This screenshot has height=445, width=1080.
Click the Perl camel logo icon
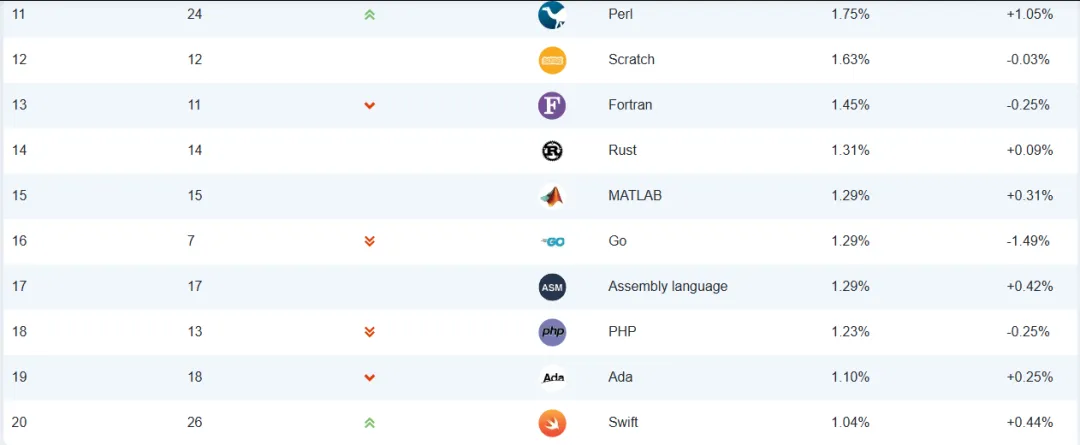(552, 15)
